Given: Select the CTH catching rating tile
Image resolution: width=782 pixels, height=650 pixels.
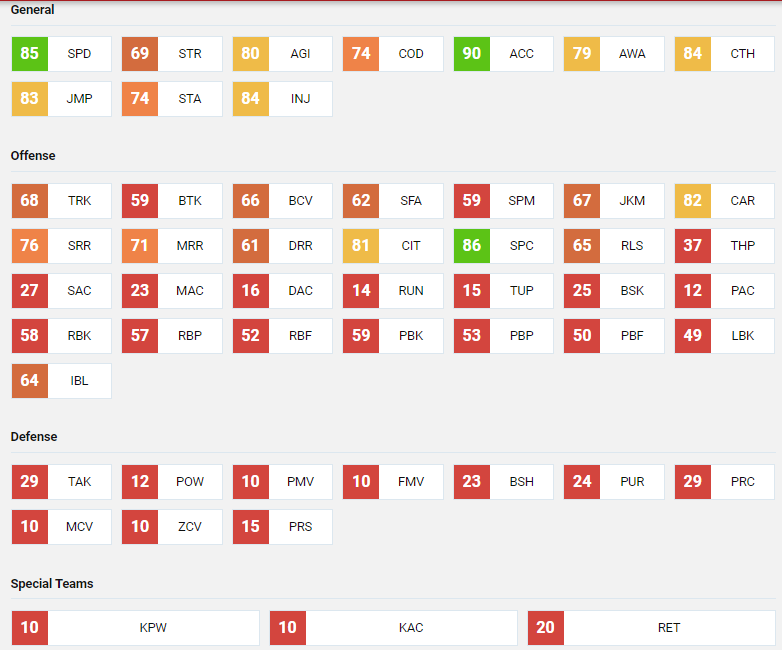Looking at the screenshot, I should pyautogui.click(x=724, y=54).
